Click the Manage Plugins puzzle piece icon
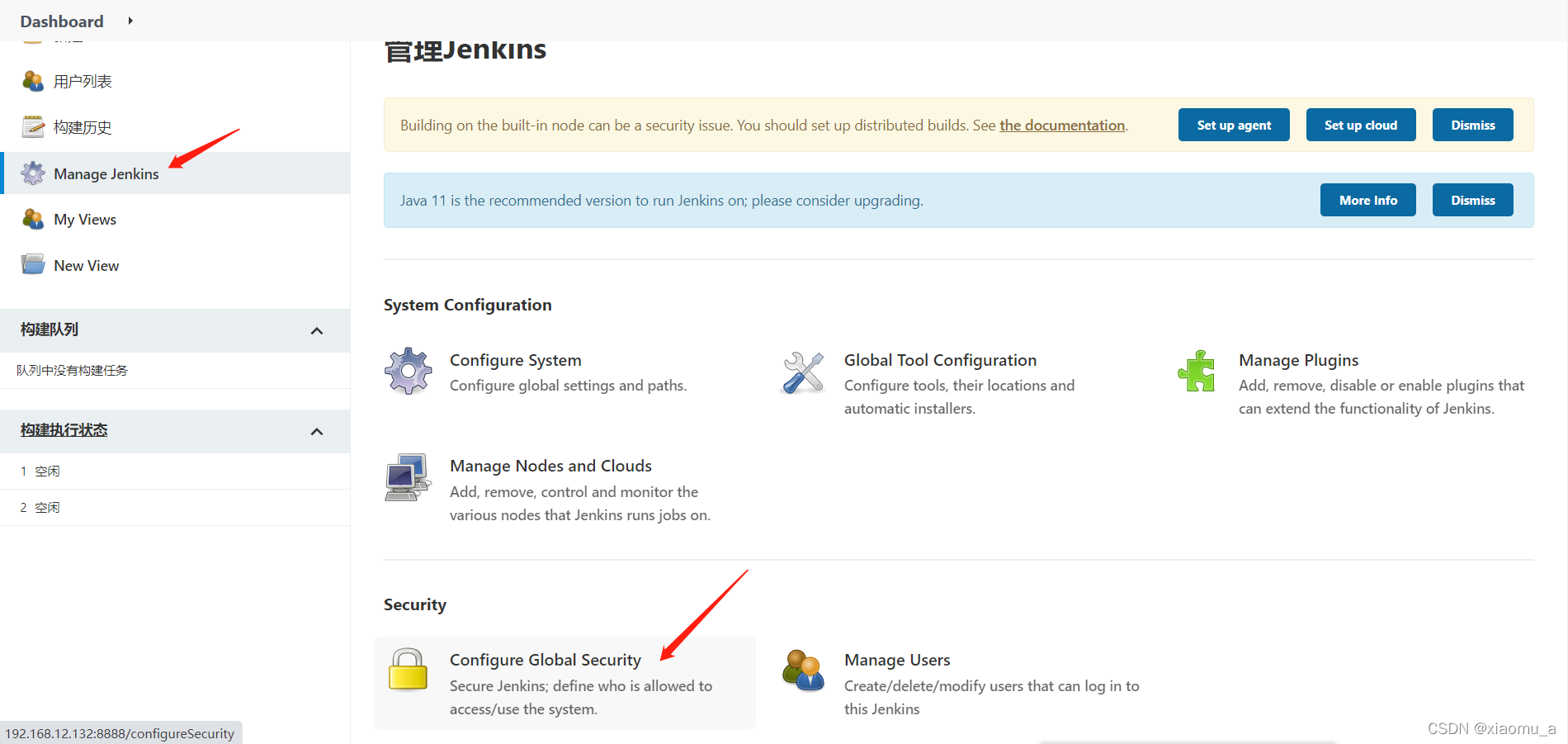This screenshot has width=1568, height=744. [x=1197, y=371]
